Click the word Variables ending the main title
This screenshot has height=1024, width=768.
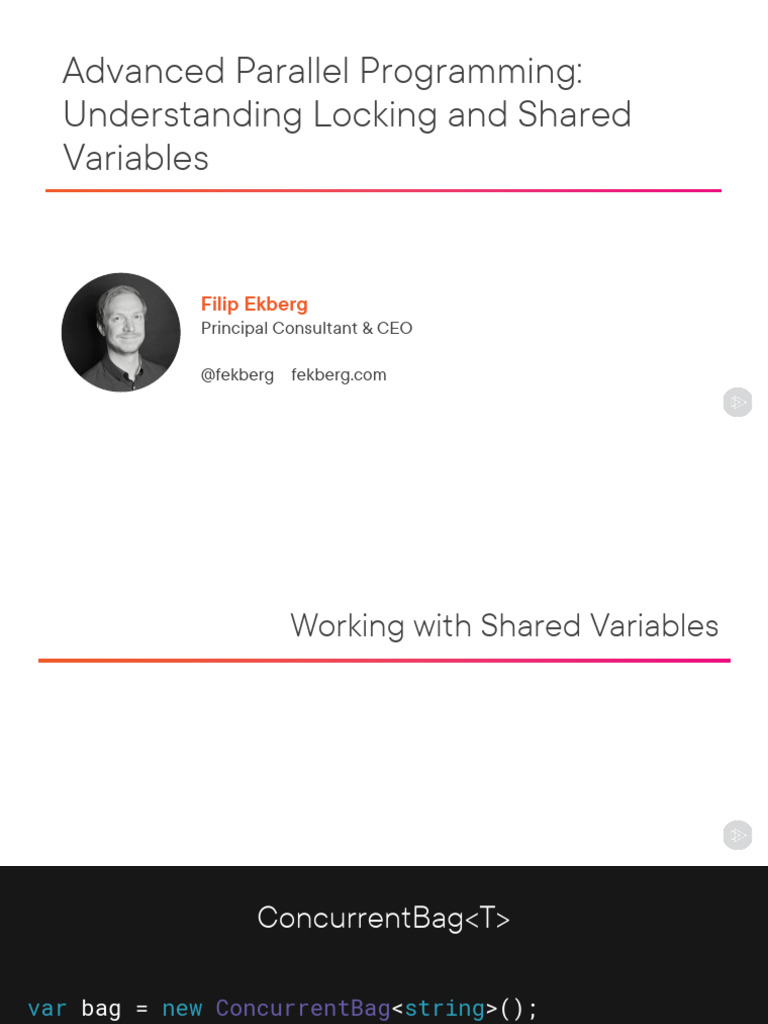(136, 158)
